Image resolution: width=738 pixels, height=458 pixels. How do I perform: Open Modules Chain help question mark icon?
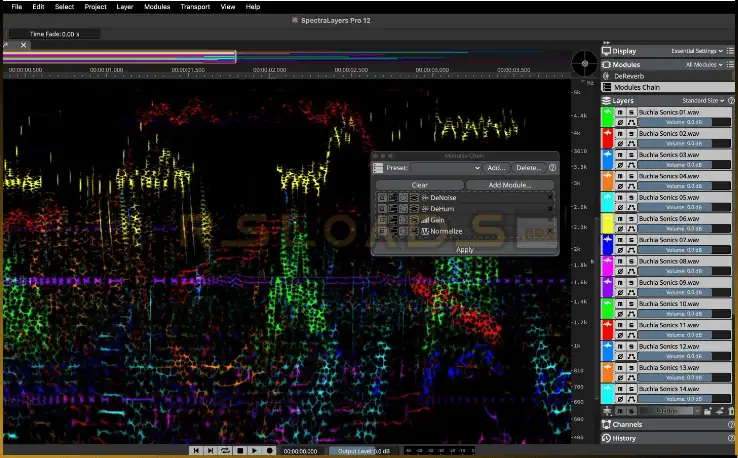tap(552, 168)
